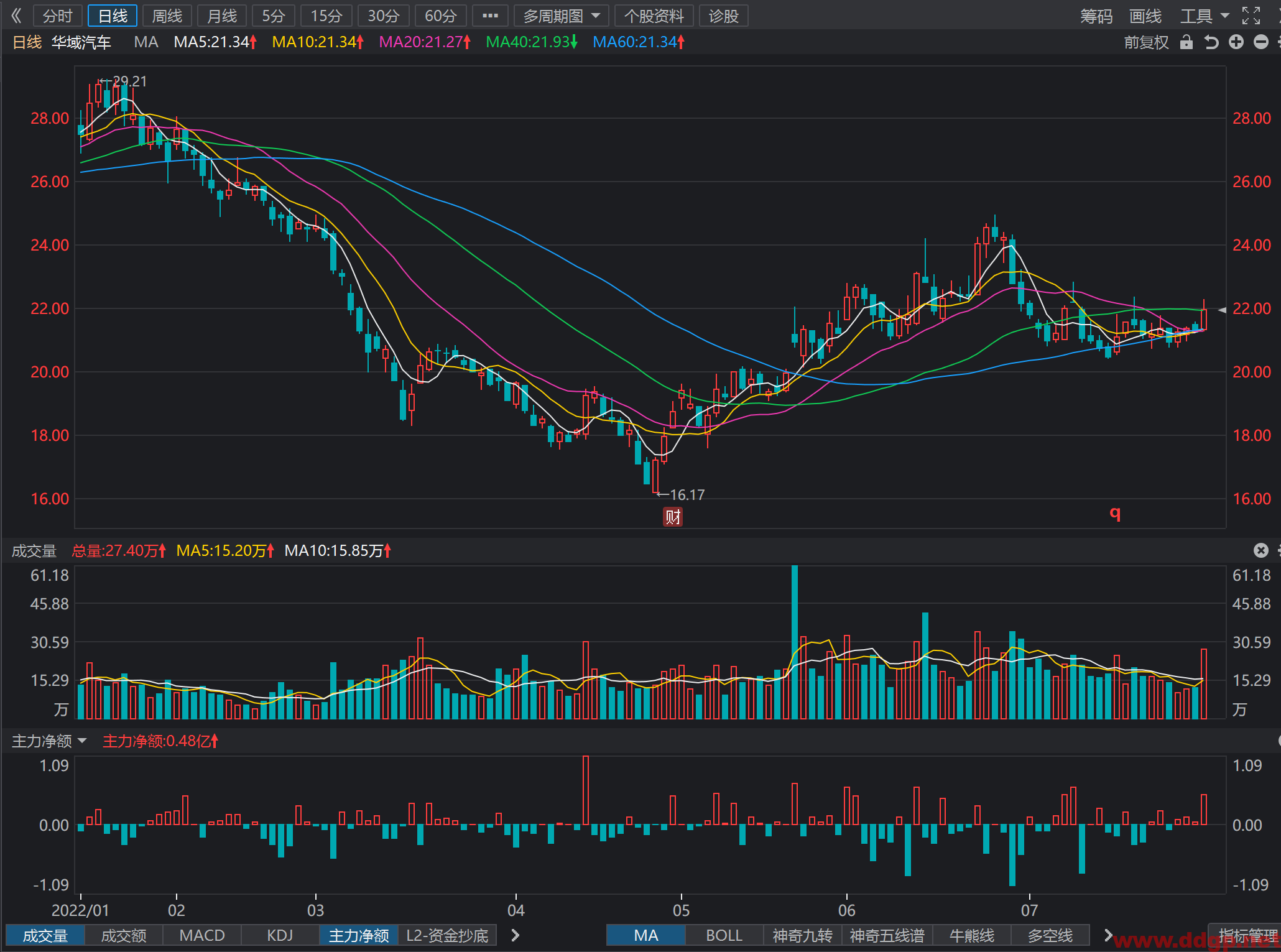Click the red 财 marker on chart
Screen dimensions: 1281x952
coord(672,517)
